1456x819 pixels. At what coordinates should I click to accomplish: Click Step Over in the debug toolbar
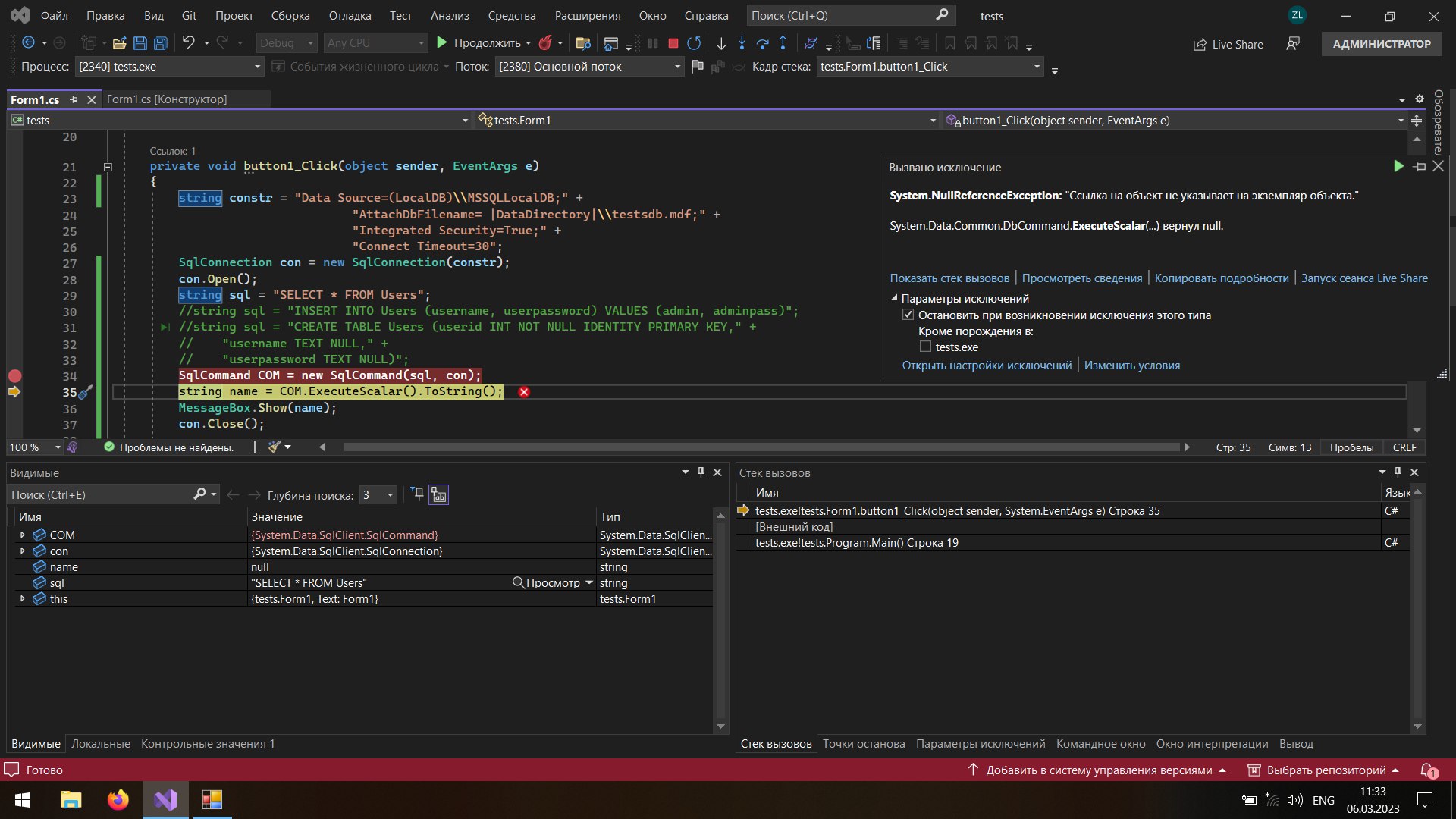click(762, 43)
